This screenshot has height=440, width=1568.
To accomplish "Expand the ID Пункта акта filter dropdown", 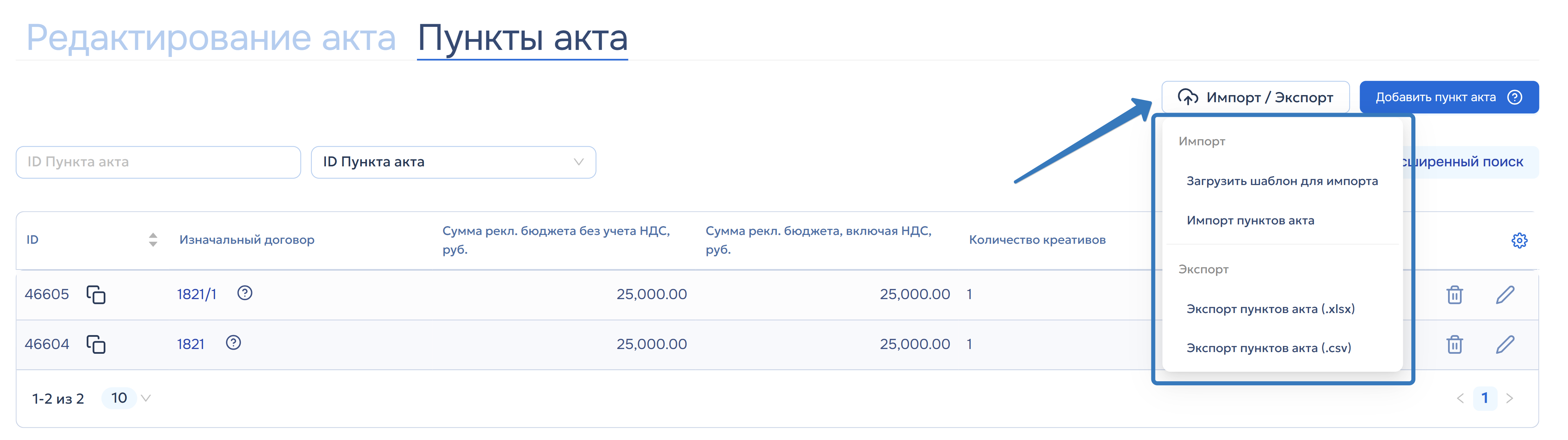I will pos(453,162).
